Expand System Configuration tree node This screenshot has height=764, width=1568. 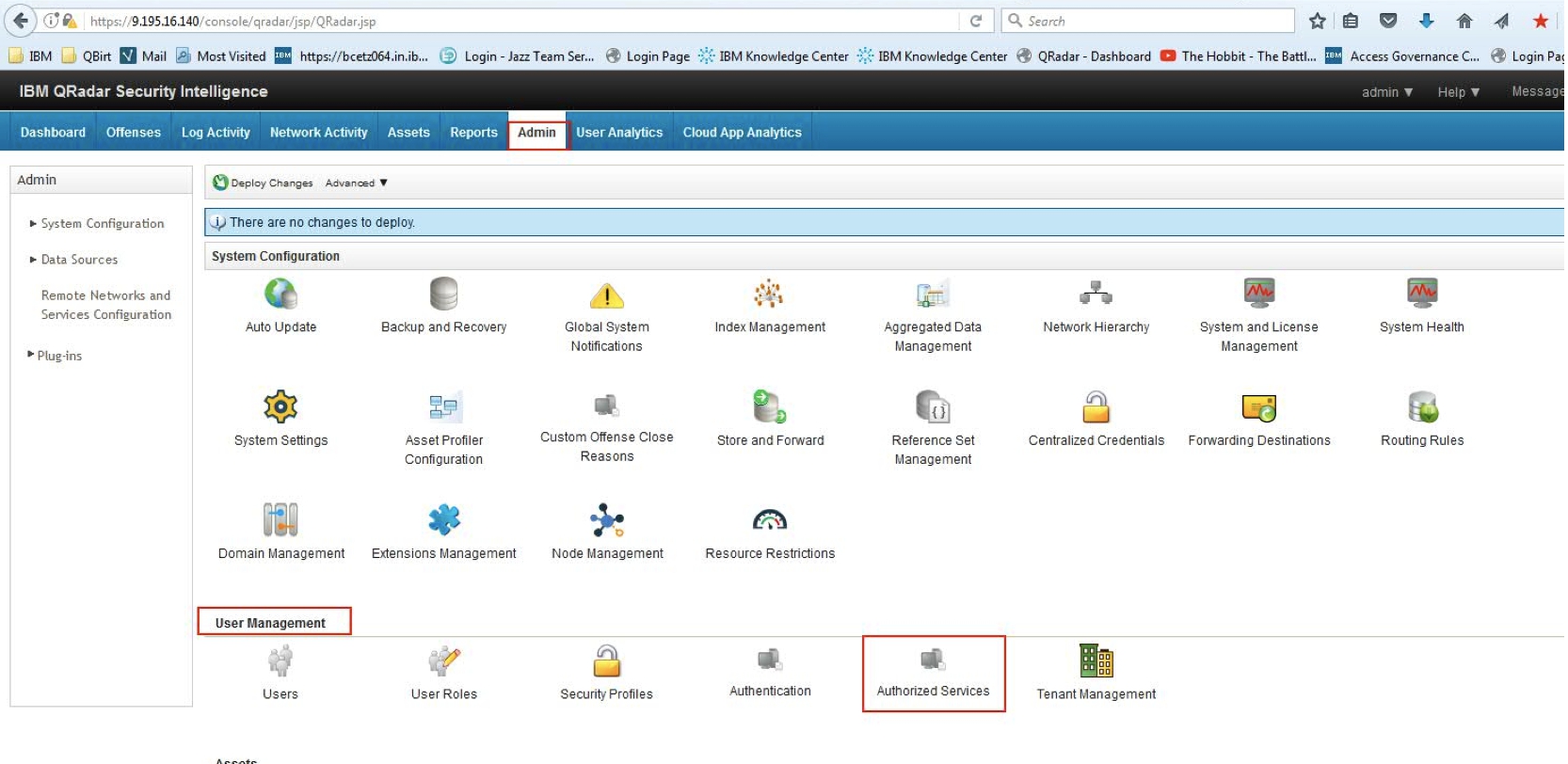pyautogui.click(x=33, y=224)
